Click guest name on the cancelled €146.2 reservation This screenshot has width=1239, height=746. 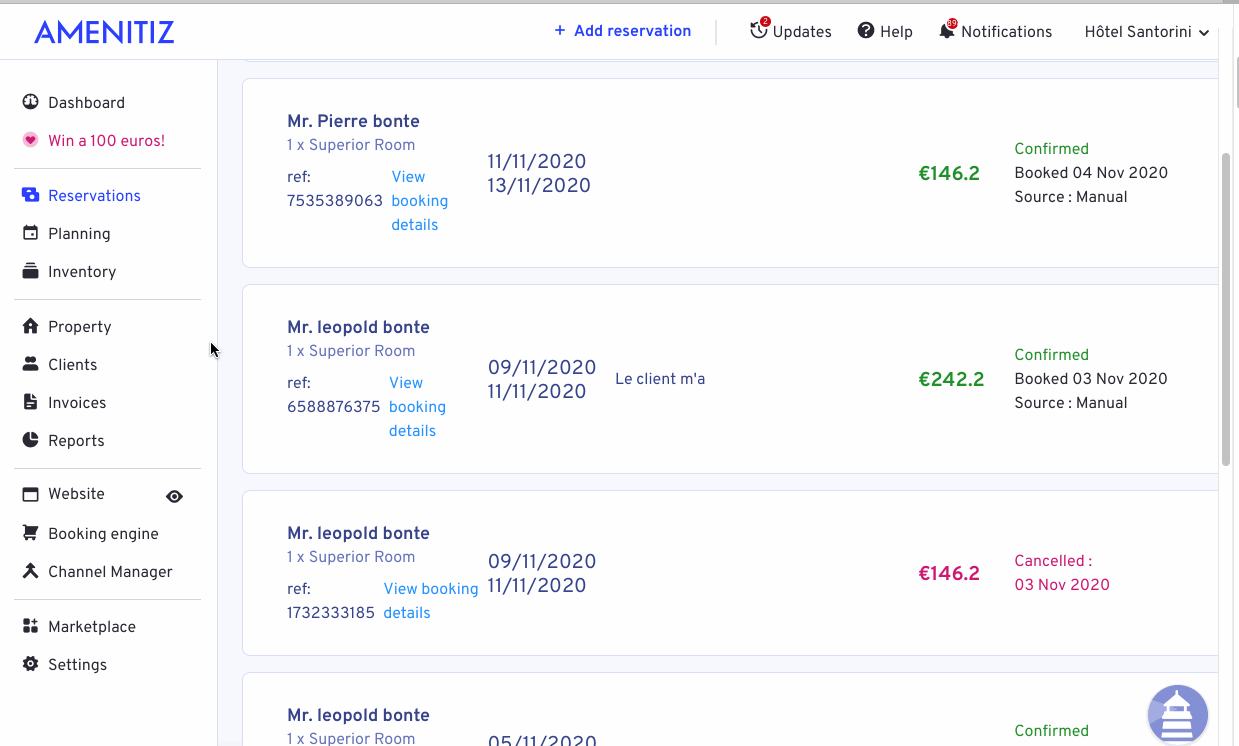tap(358, 533)
